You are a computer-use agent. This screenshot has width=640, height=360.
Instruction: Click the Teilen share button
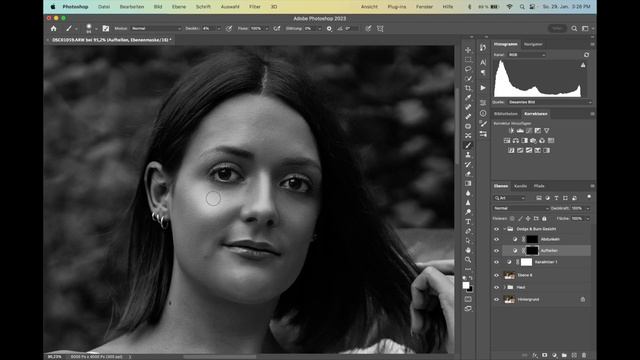557,29
